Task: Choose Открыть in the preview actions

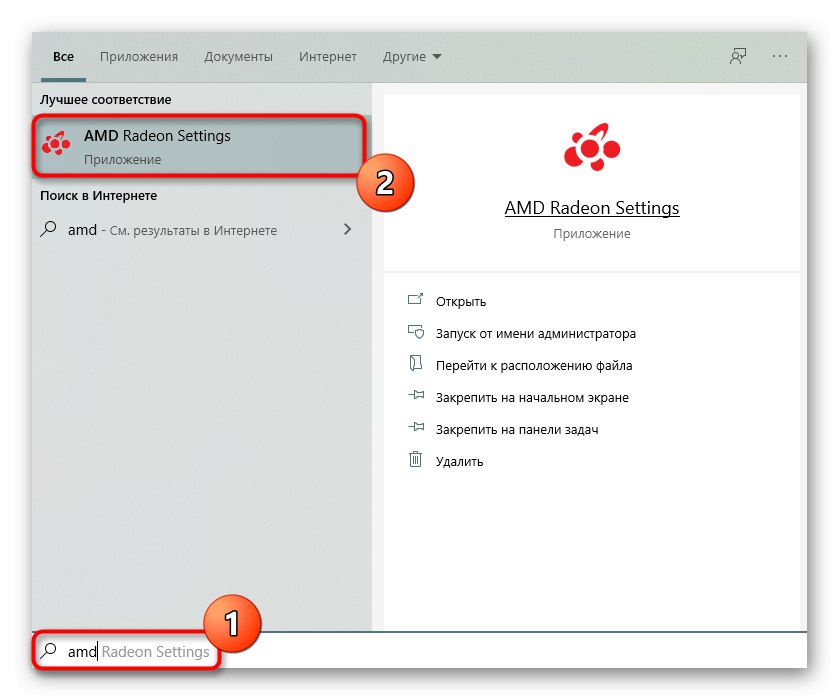Action: coord(461,302)
